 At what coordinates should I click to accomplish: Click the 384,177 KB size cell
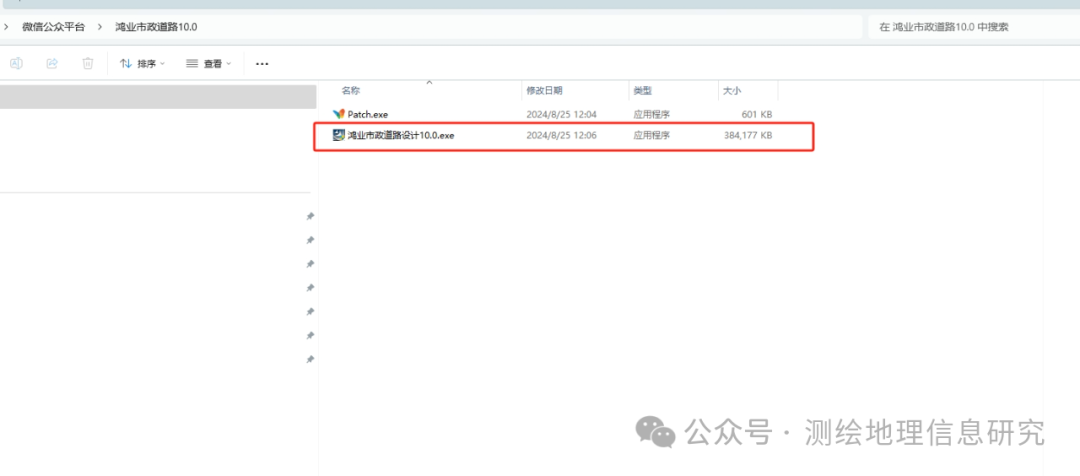(x=748, y=136)
